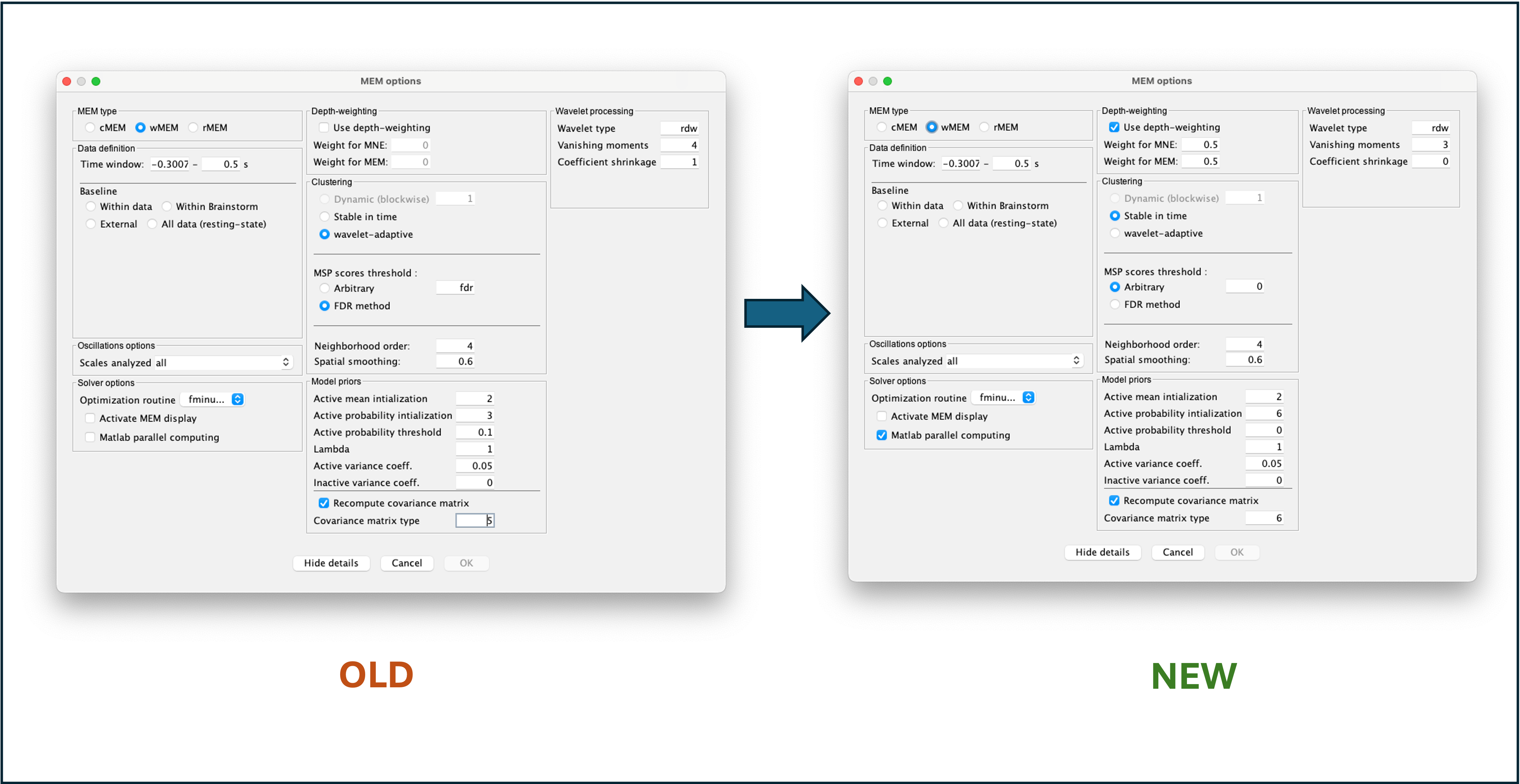Image resolution: width=1520 pixels, height=784 pixels.
Task: Select 'Stable in time' clustering in OLD dialog
Action: coord(325,217)
